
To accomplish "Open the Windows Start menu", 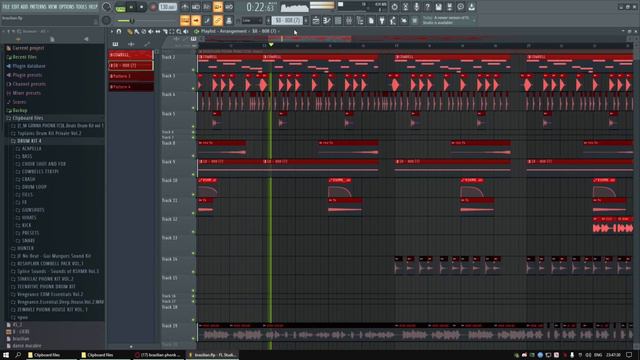I will [x=6, y=355].
